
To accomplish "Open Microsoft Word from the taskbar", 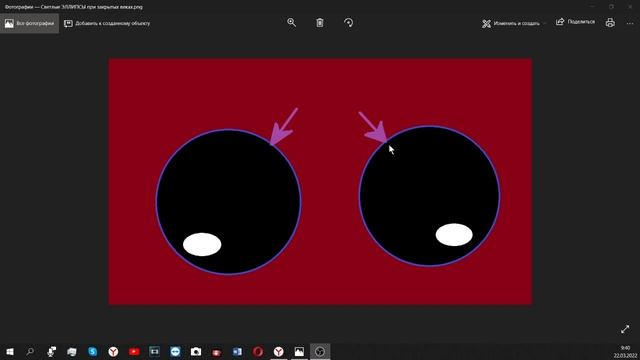I will click(x=237, y=351).
